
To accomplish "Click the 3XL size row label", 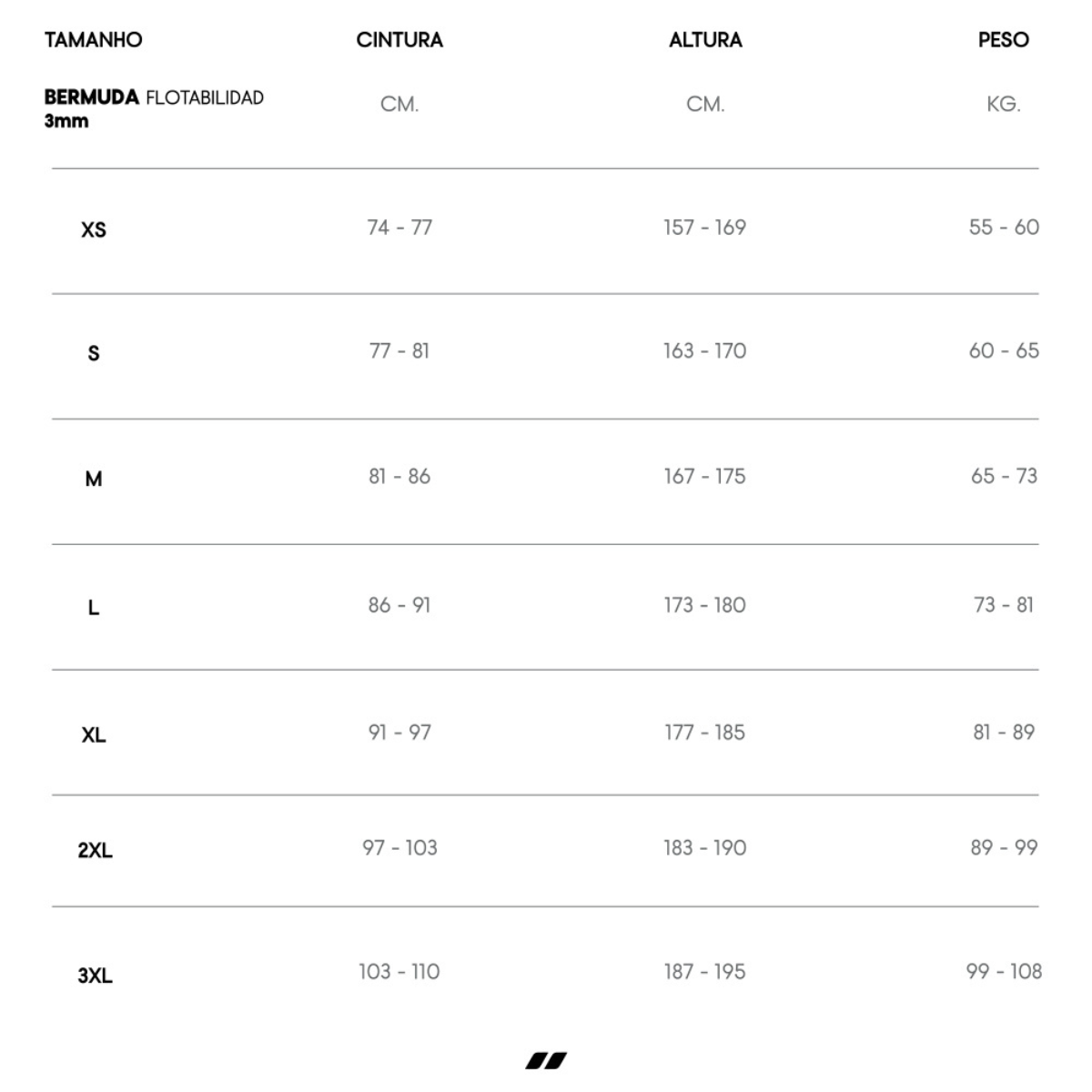I will pos(95,976).
